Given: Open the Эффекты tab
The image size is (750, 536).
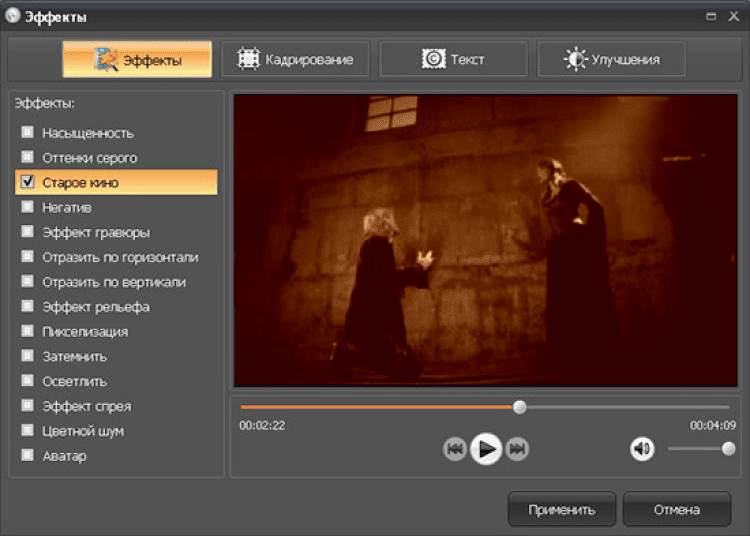Looking at the screenshot, I should coord(137,59).
